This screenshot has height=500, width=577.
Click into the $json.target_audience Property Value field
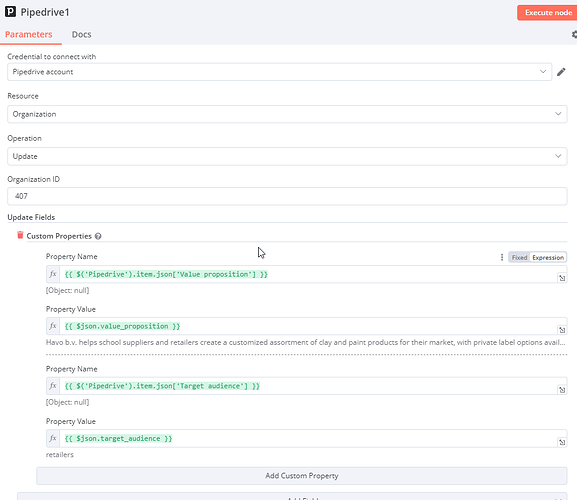(308, 438)
